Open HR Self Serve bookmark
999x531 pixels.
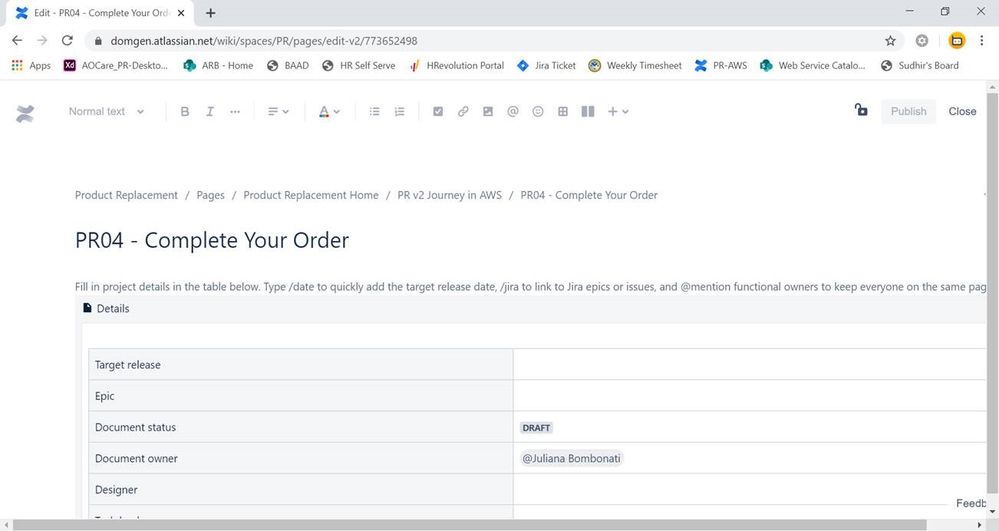pyautogui.click(x=359, y=65)
